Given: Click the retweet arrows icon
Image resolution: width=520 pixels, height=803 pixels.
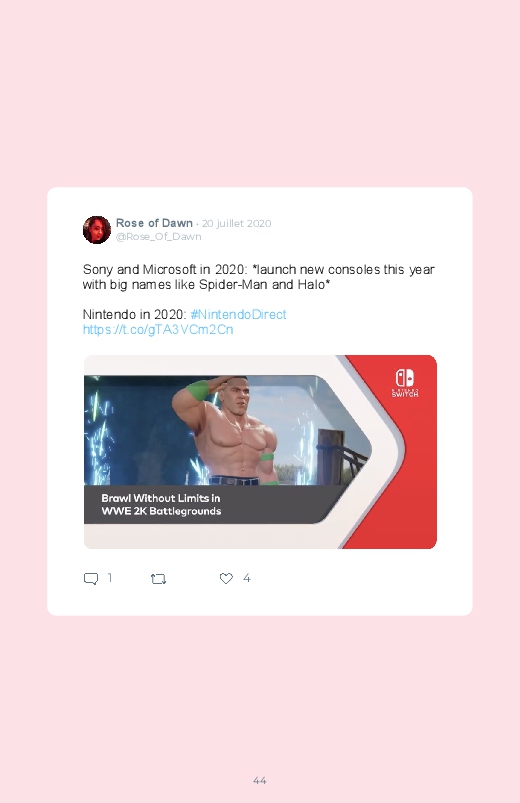Looking at the screenshot, I should tap(158, 579).
